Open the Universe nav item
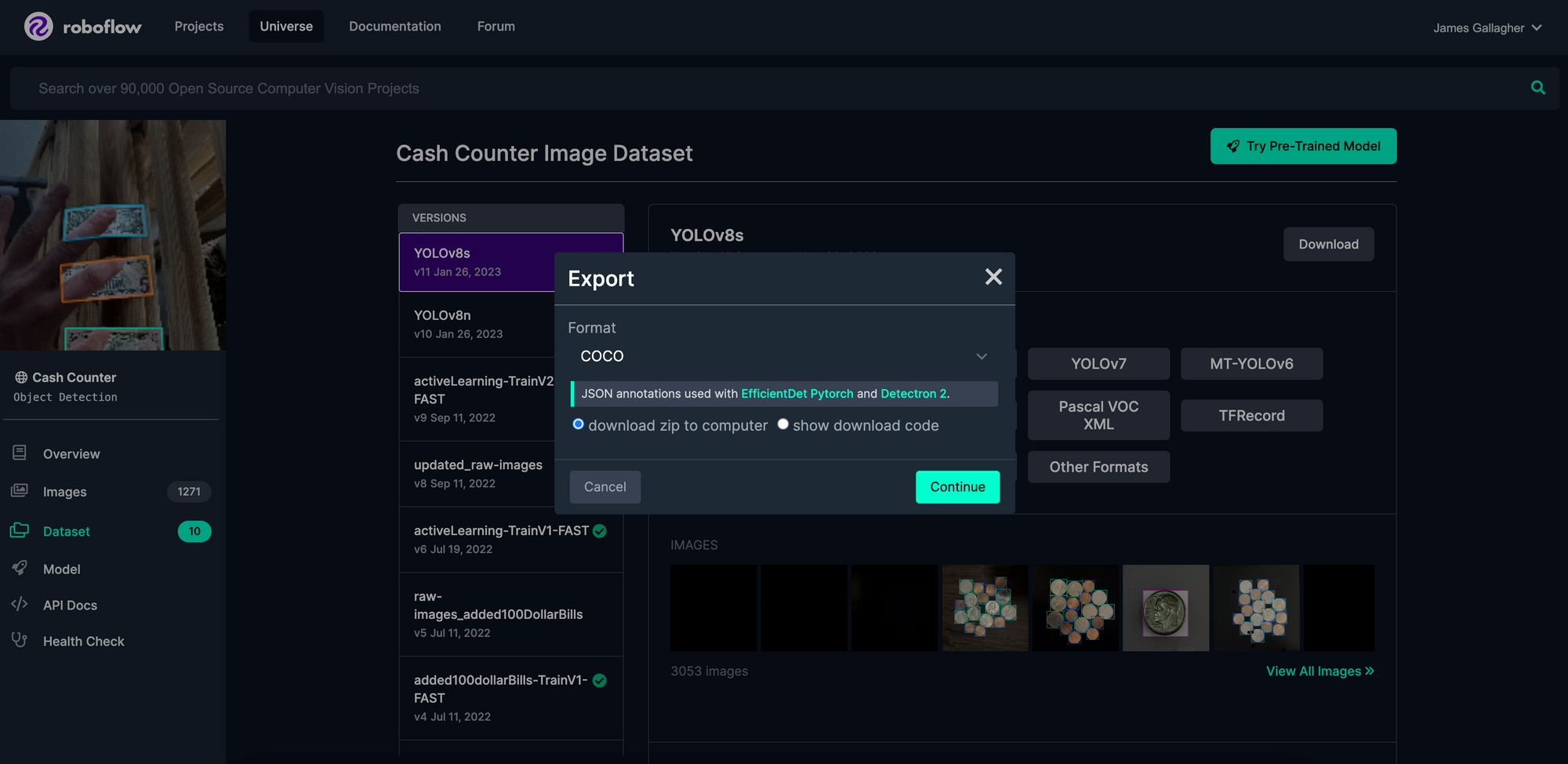This screenshot has height=764, width=1568. tap(286, 26)
